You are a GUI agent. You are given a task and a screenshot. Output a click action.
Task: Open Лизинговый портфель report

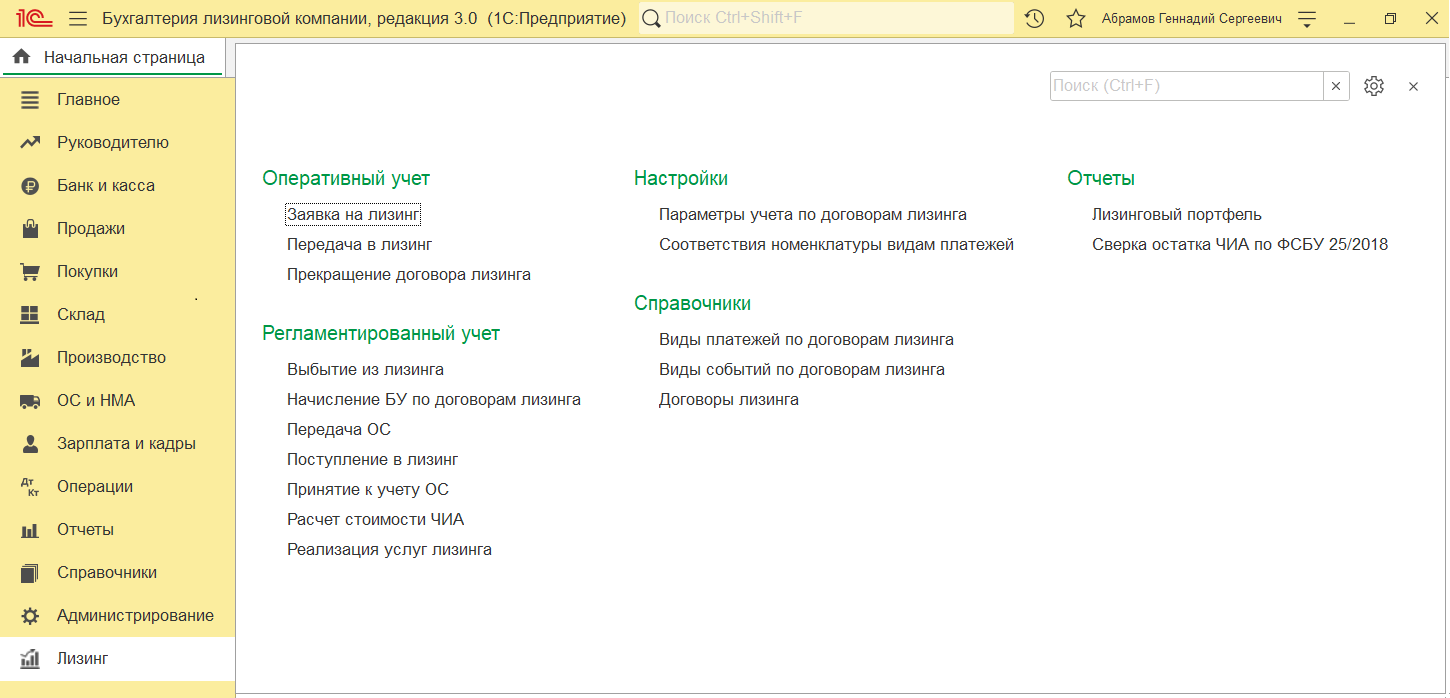click(1176, 214)
